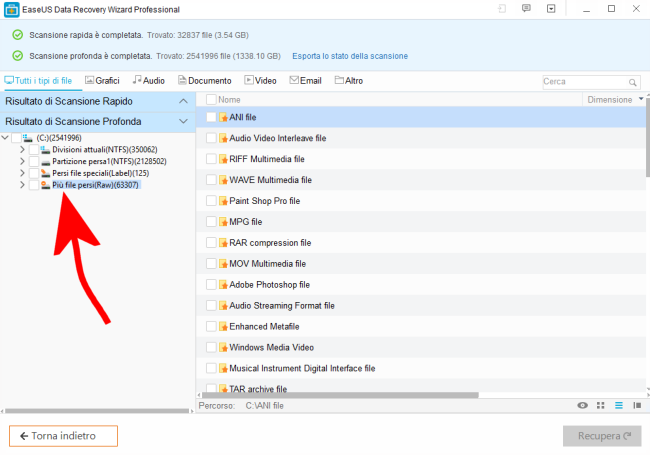Screen dimensions: 650x455
Task: Open the feedback chat icon in title bar
Action: click(x=526, y=9)
